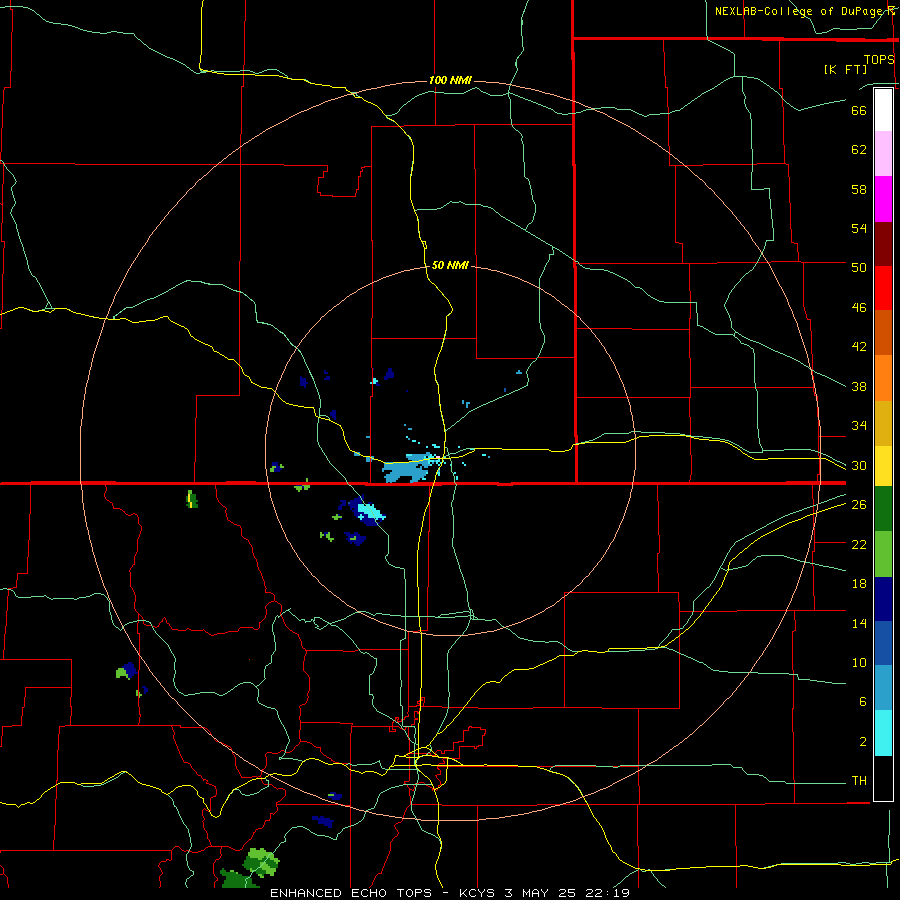
Task: Click the cyan echo southwest of the radar
Action: [369, 510]
